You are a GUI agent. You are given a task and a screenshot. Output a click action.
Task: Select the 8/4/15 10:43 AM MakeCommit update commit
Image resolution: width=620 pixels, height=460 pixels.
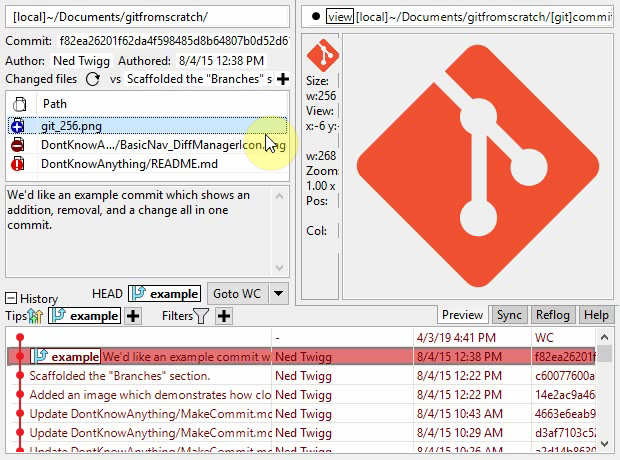pyautogui.click(x=301, y=413)
